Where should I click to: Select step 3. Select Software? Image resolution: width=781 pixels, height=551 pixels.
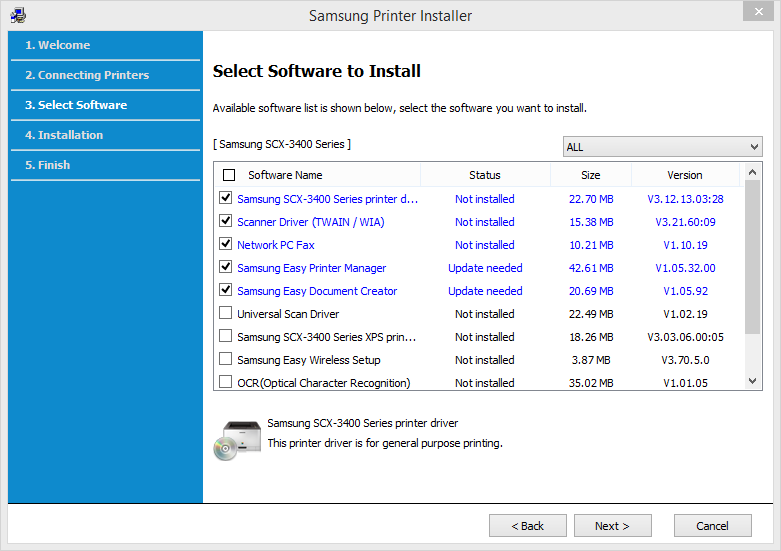tap(76, 105)
